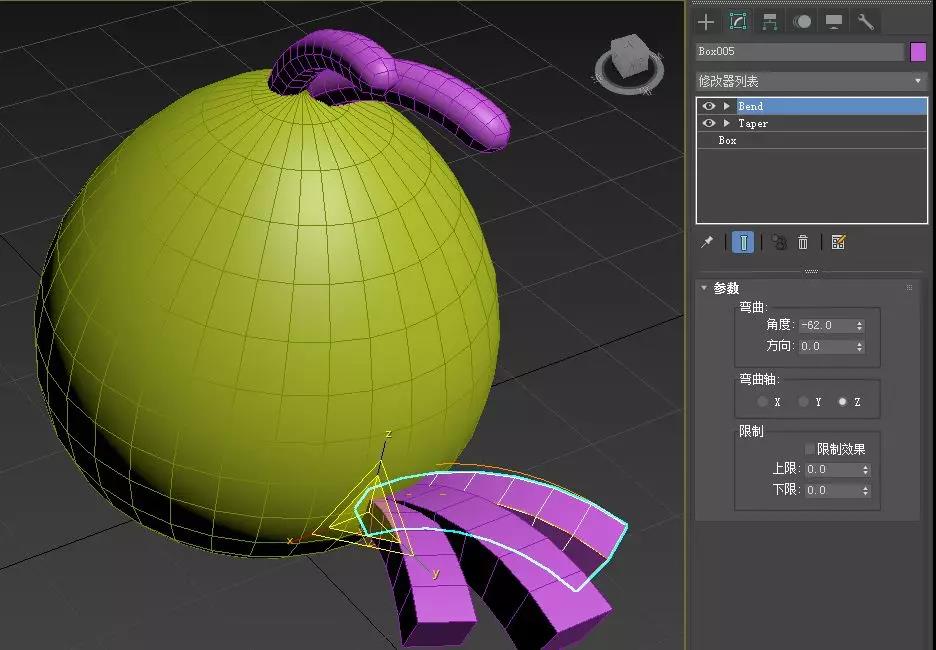
Task: Open the Motion panel tab
Action: coord(803,21)
